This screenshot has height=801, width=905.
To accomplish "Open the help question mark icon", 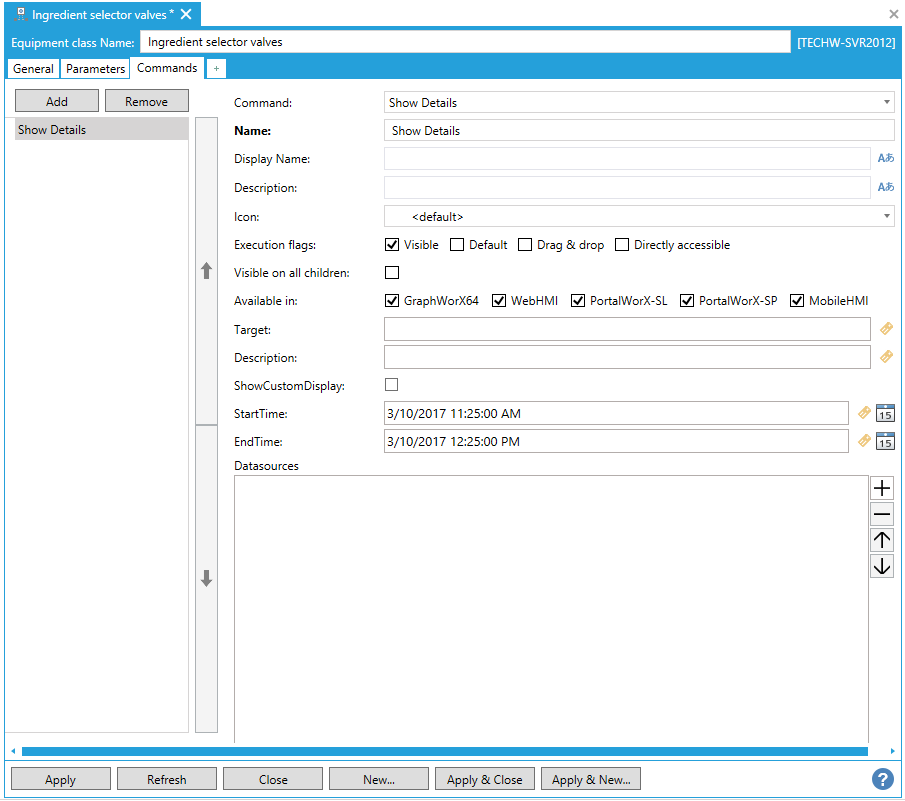I will click(882, 779).
